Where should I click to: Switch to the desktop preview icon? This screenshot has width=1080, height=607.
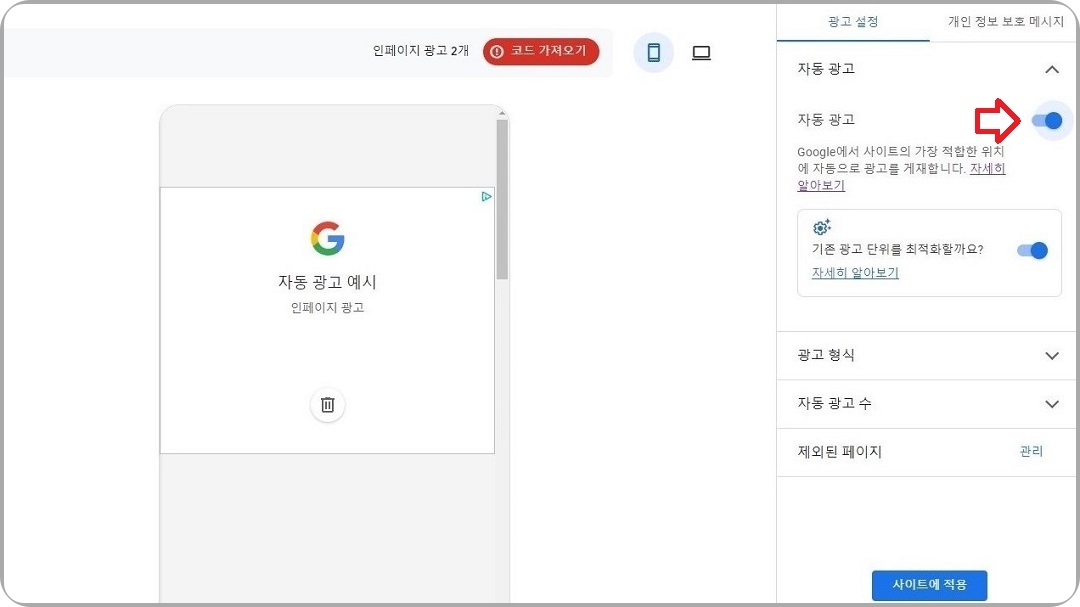701,52
